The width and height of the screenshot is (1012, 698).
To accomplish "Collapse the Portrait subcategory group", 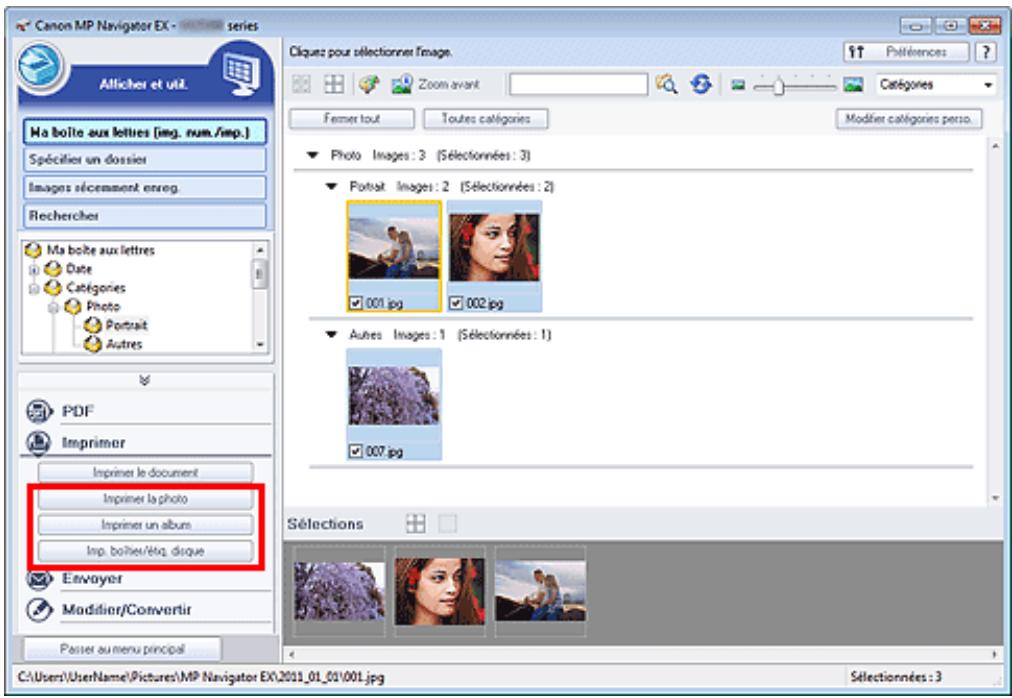I will 332,187.
